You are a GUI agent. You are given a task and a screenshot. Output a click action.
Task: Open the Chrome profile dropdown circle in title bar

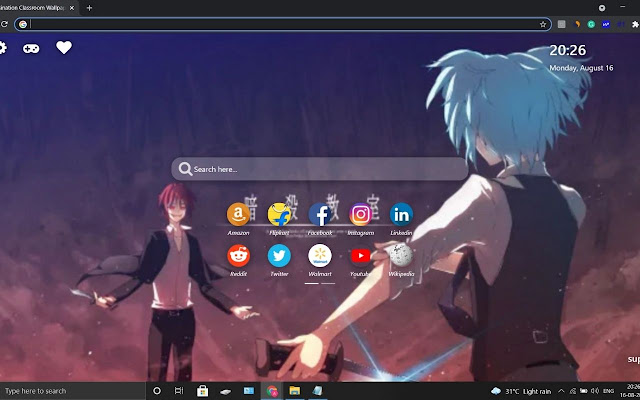click(x=602, y=8)
